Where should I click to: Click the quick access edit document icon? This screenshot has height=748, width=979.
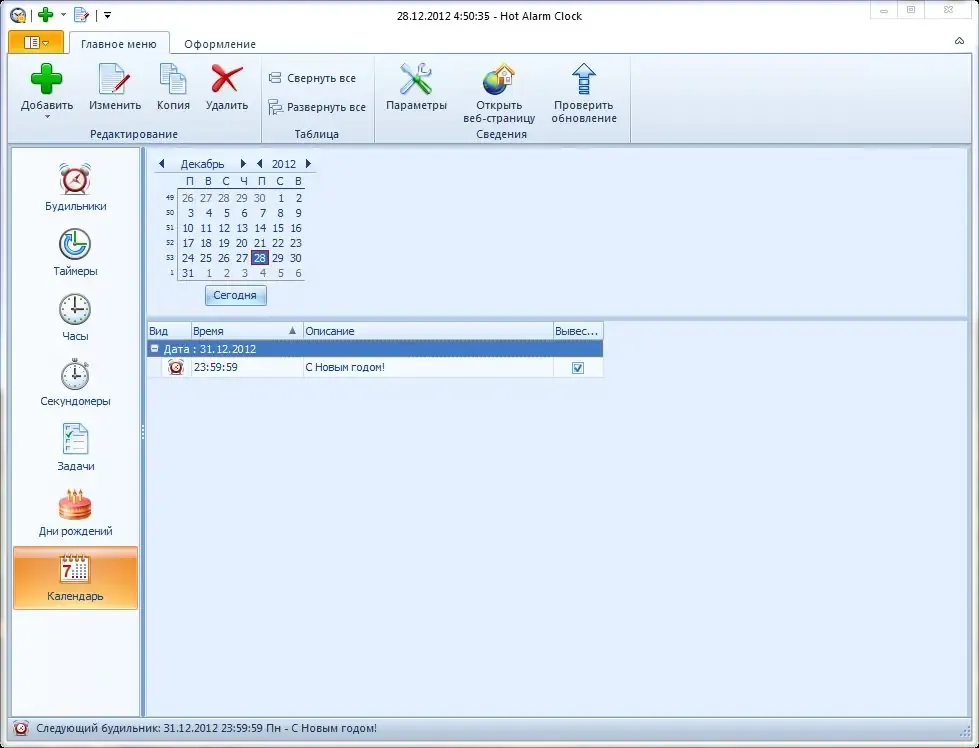pos(81,14)
